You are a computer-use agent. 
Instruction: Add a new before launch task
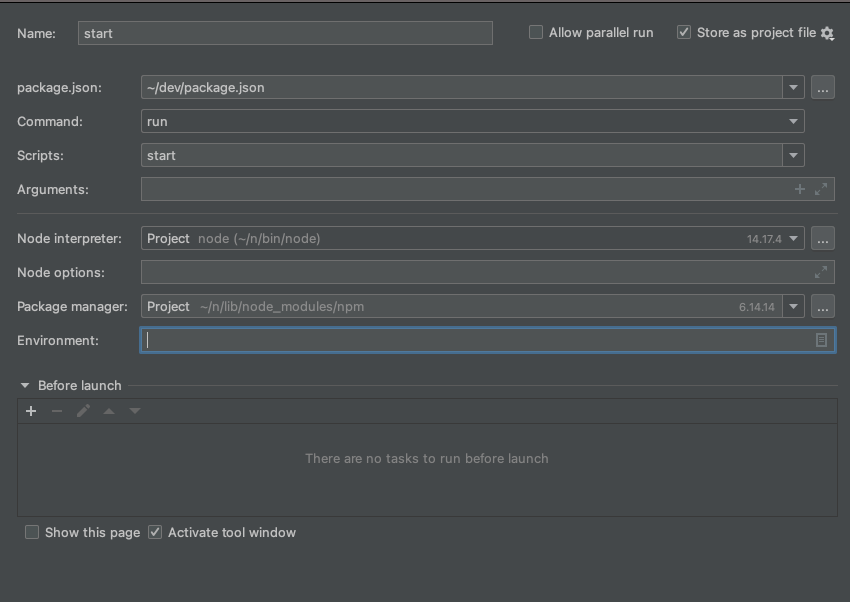point(31,411)
